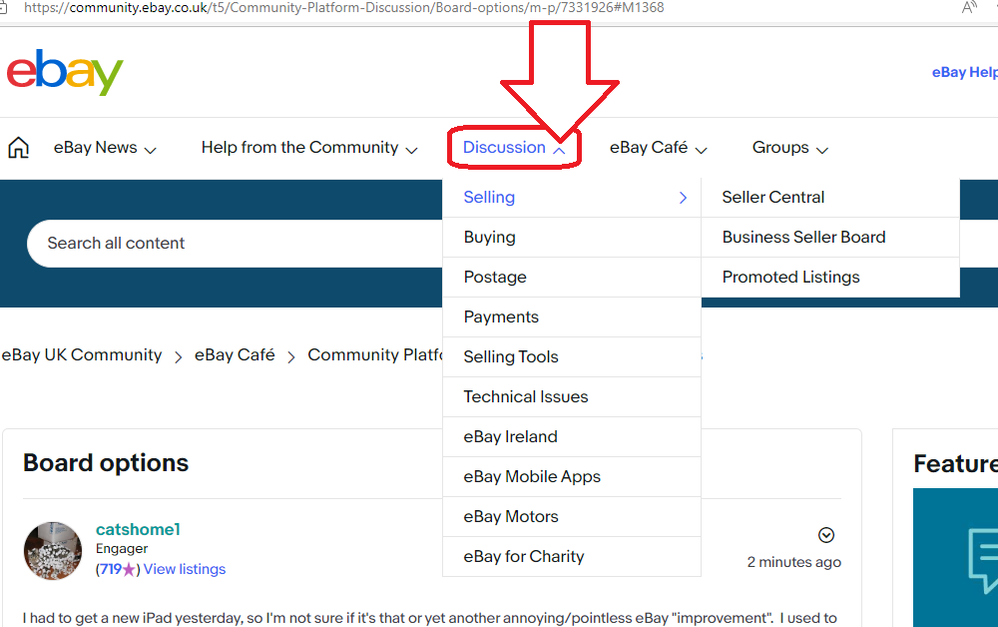Image resolution: width=998 pixels, height=627 pixels.
Task: Expand the eBay News menu
Action: 105,148
